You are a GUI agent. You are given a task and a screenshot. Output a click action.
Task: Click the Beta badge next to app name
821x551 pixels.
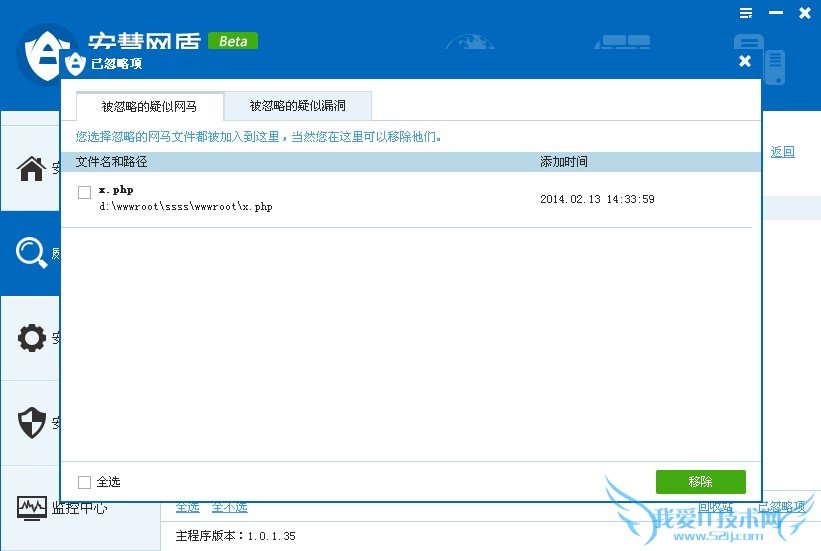(233, 41)
